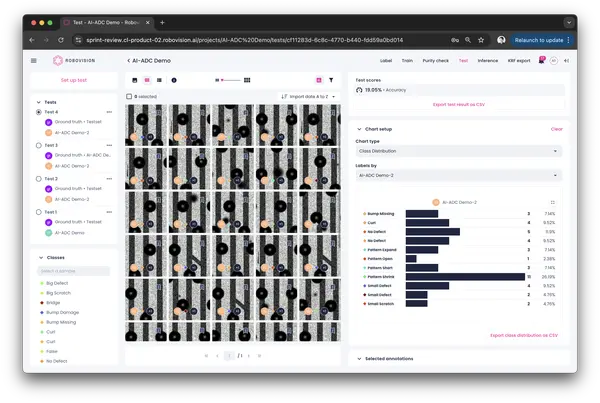600x403 pixels.
Task: Click the browser zoom magnifier icon
Action: [468, 40]
